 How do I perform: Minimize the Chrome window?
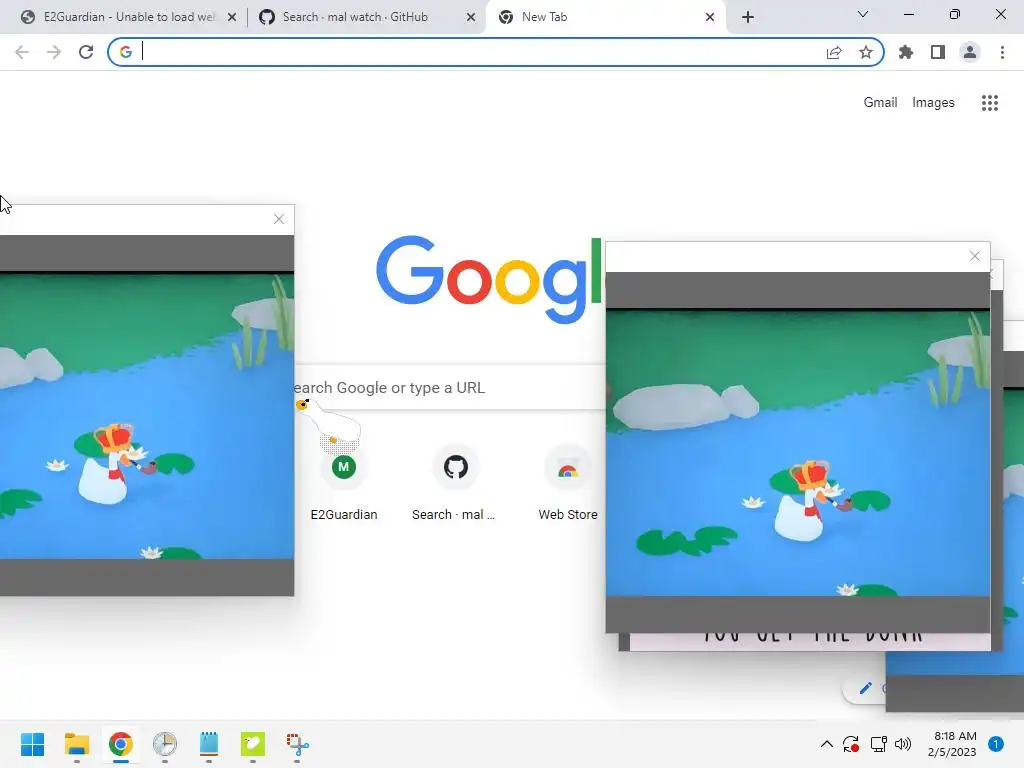pyautogui.click(x=908, y=14)
